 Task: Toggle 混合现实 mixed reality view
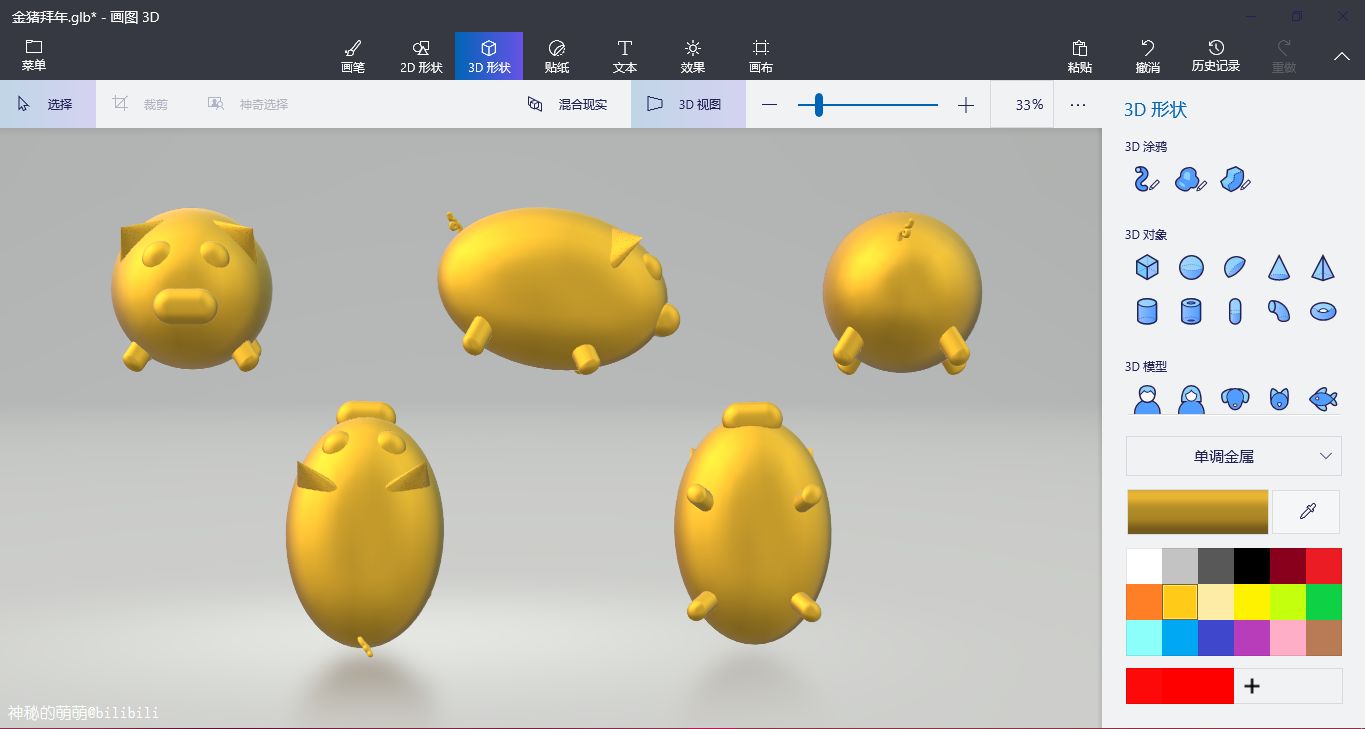[x=568, y=104]
